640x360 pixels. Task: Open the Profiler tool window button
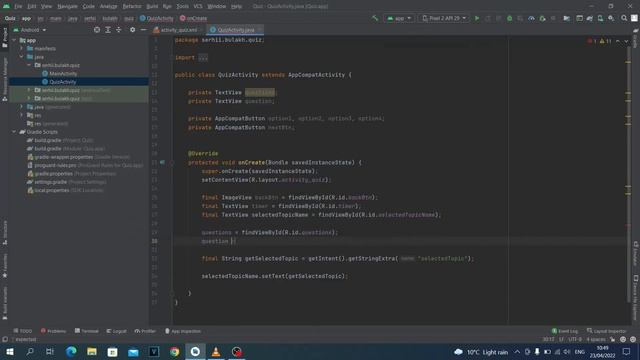(145, 331)
